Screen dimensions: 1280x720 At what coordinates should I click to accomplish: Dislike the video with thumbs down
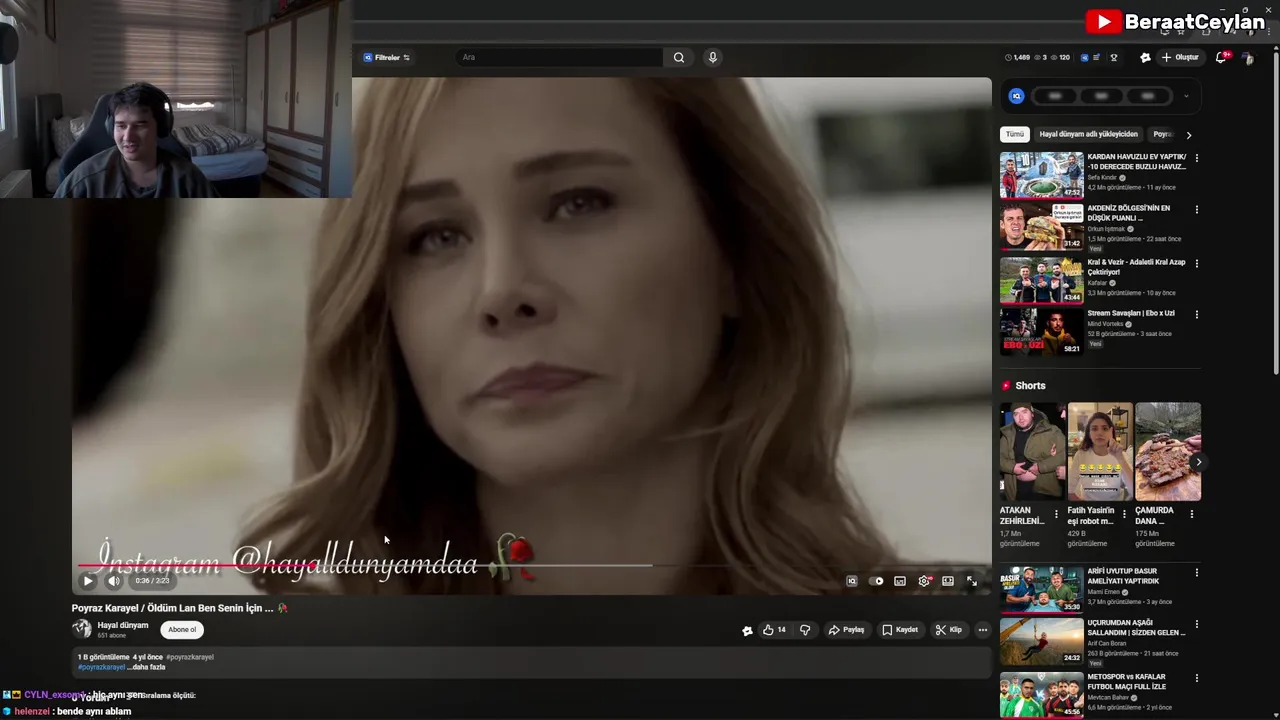[805, 630]
